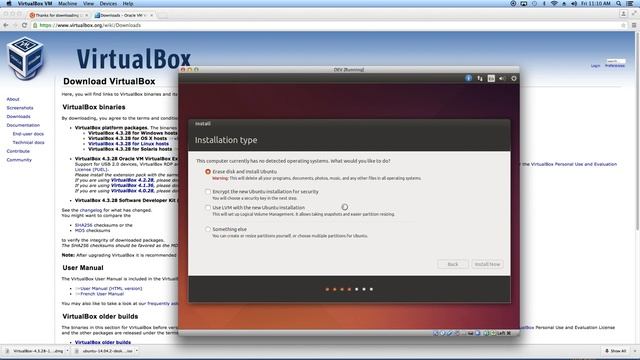Click the Back button in the installer
This screenshot has width=640, height=360.
coord(453,264)
